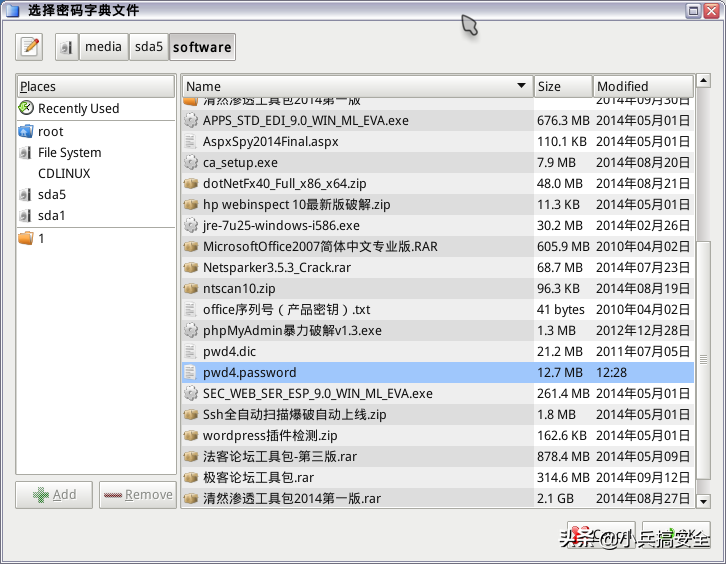This screenshot has width=726, height=564.
Task: Click the Add bookmark button
Action: [x=54, y=495]
